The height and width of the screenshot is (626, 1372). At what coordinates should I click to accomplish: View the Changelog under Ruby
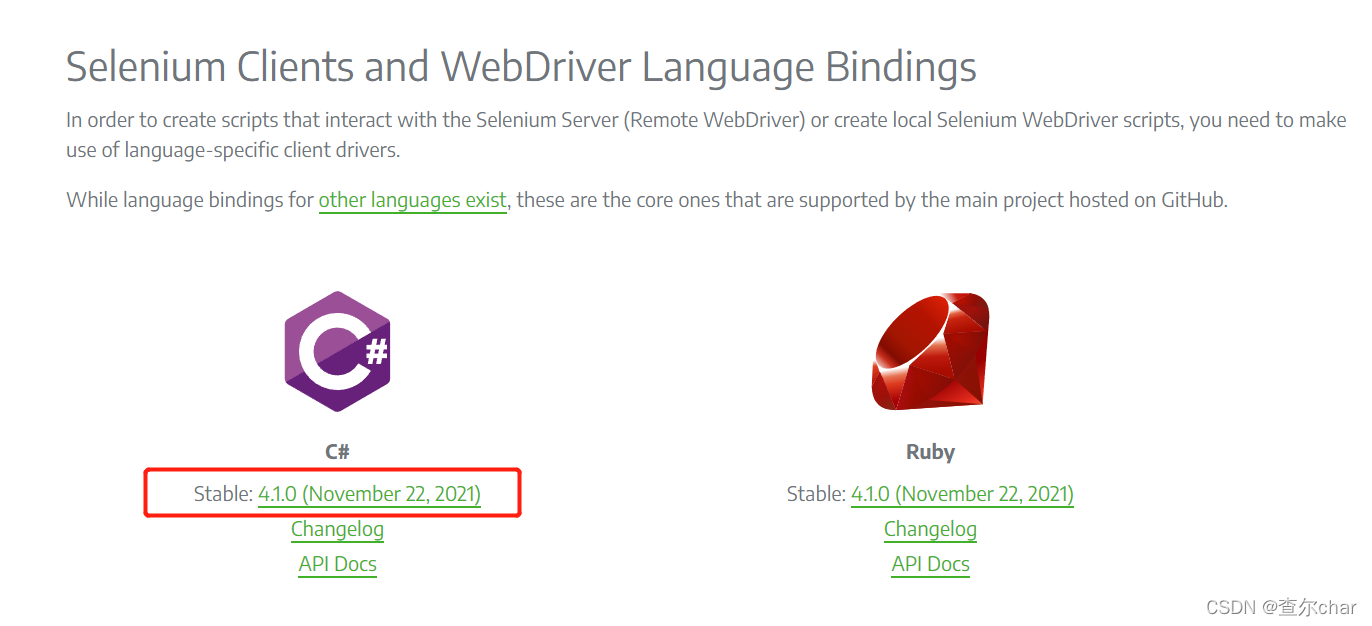(x=930, y=529)
